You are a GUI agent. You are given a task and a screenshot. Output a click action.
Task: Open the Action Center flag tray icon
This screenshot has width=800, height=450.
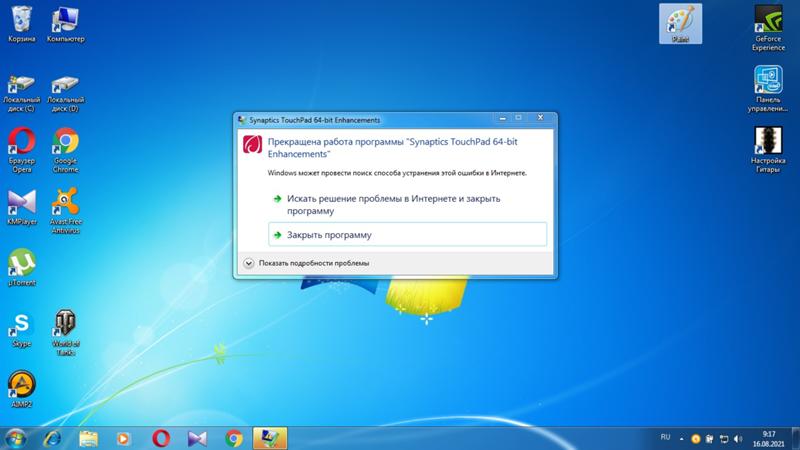(x=709, y=439)
